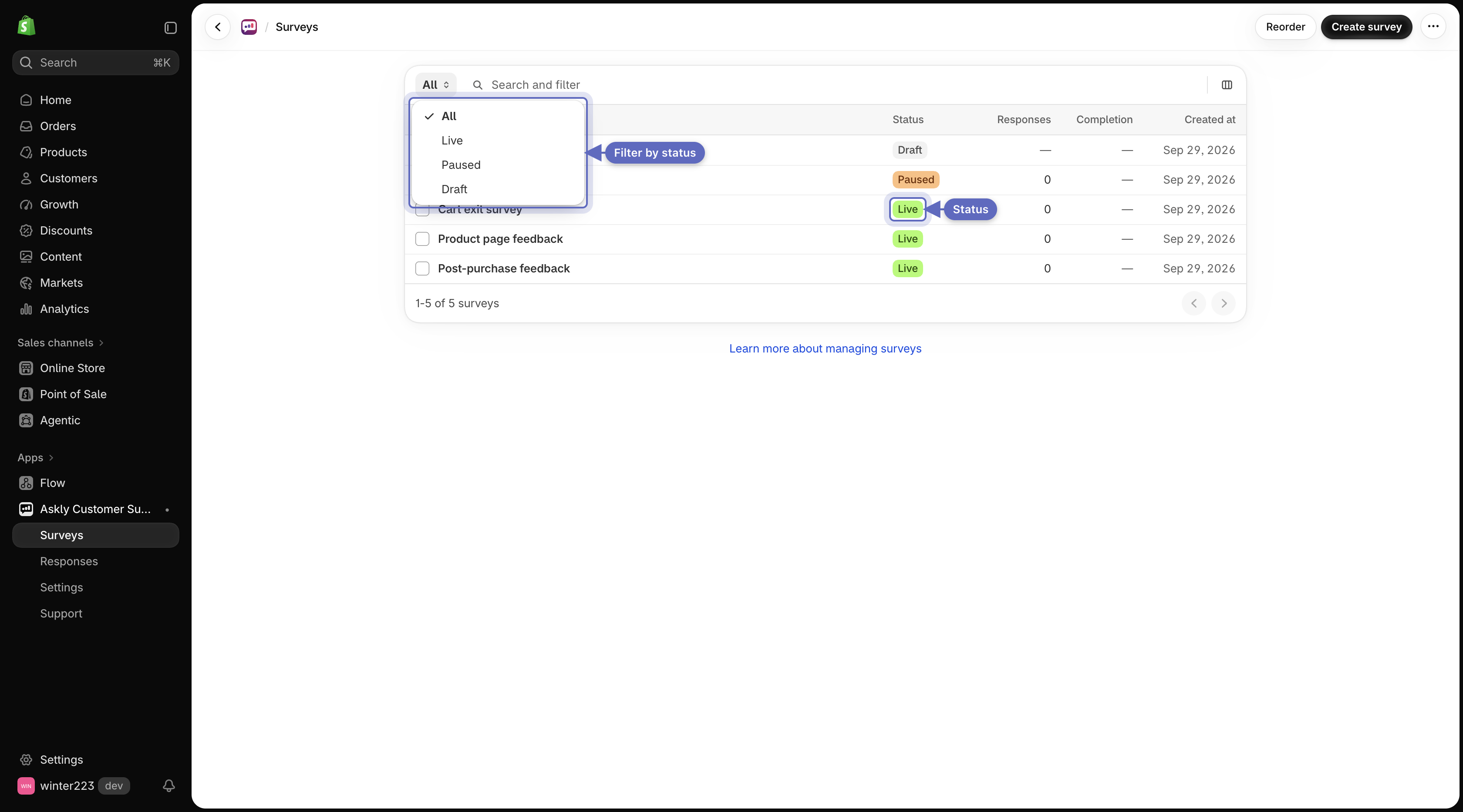The image size is (1463, 812).
Task: Toggle the All status filter dropdown
Action: click(x=435, y=84)
